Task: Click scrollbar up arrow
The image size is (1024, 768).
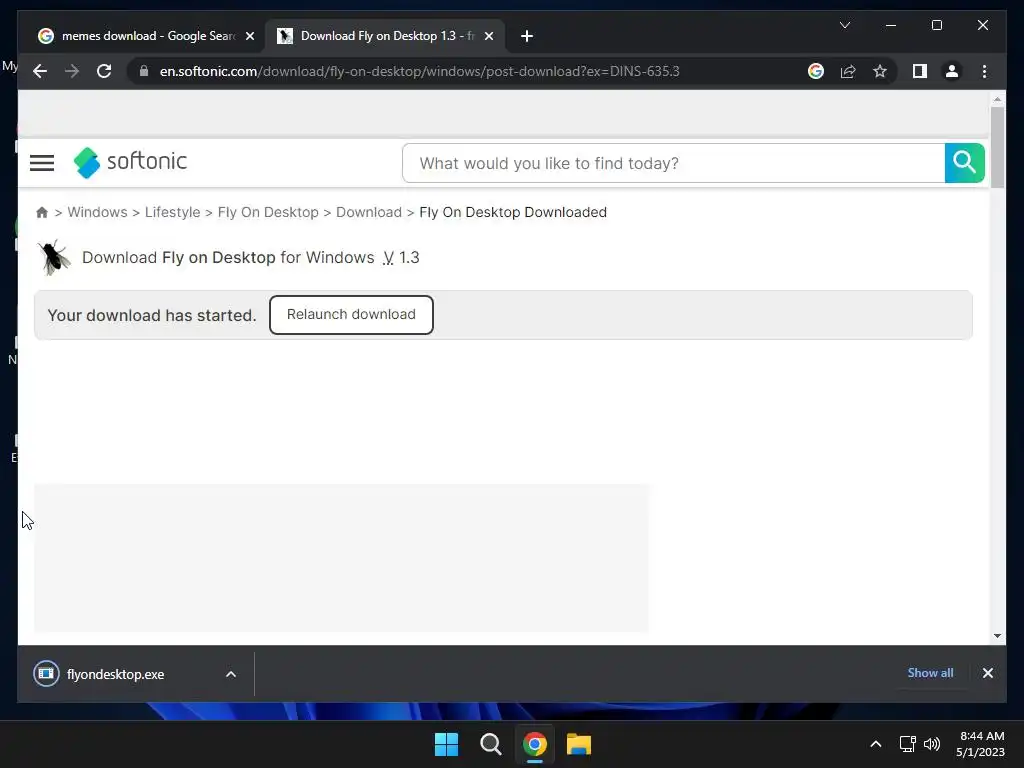Action: pos(997,99)
